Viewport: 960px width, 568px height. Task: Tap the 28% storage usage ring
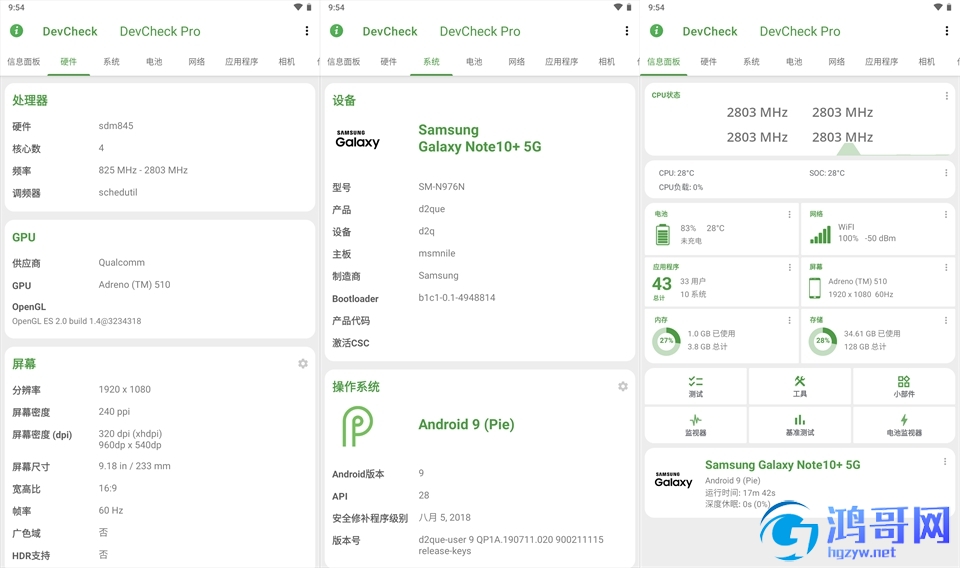[823, 341]
